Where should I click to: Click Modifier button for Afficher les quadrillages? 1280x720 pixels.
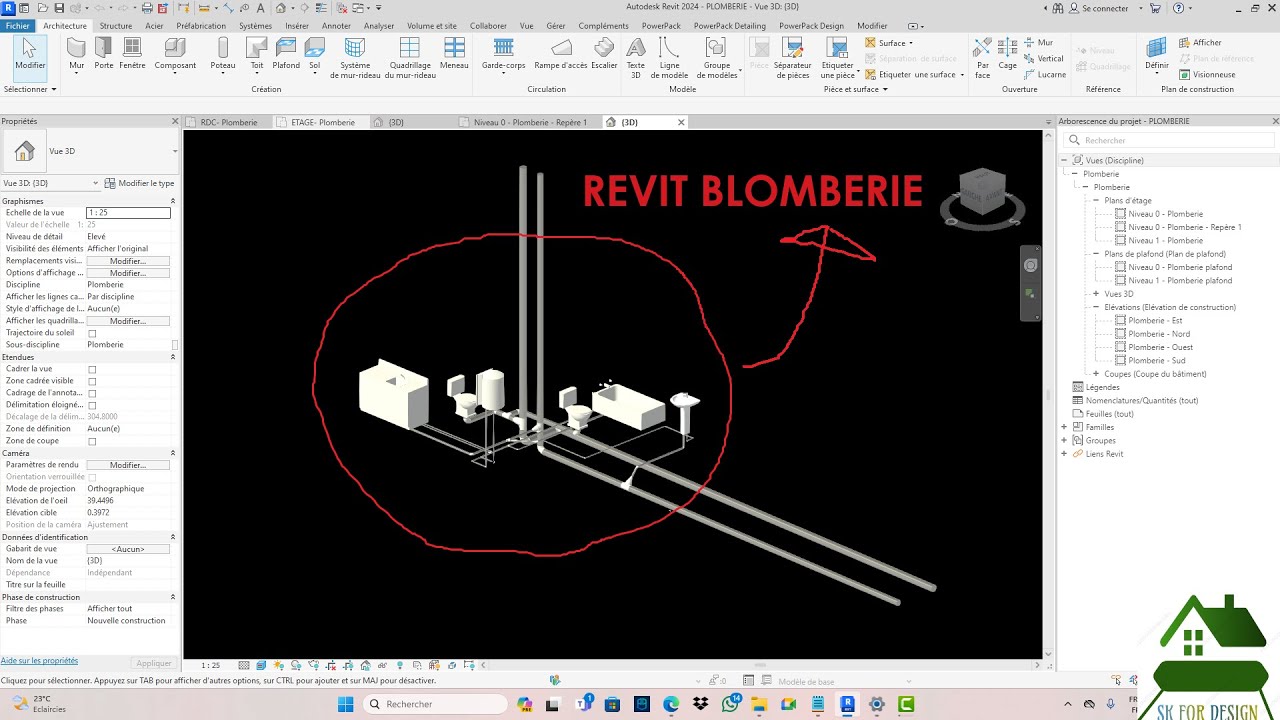128,321
